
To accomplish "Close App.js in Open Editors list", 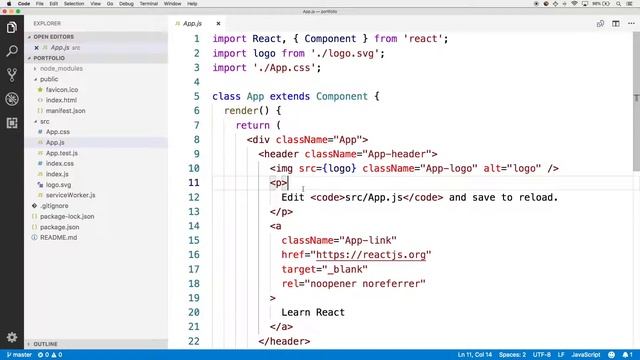I will 36,48.
